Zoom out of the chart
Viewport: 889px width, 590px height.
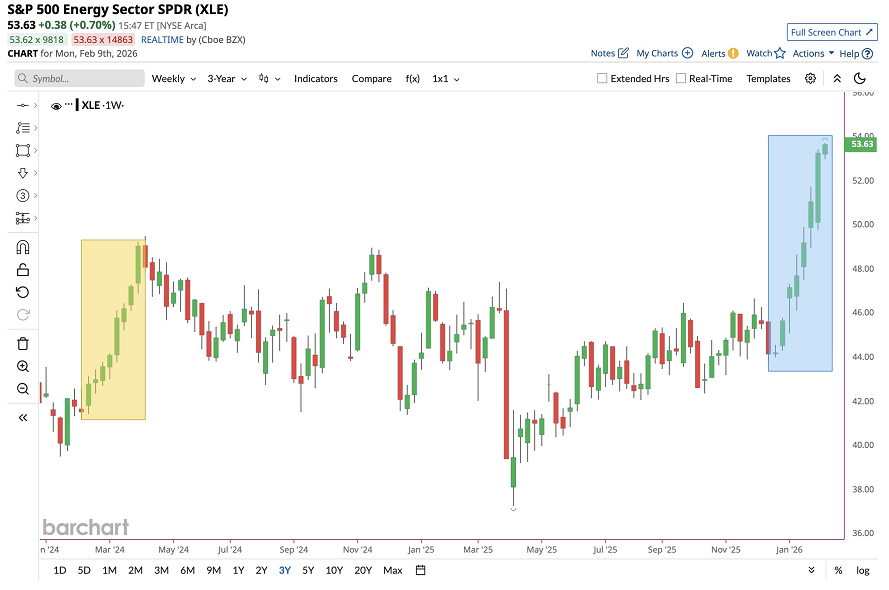[x=23, y=389]
